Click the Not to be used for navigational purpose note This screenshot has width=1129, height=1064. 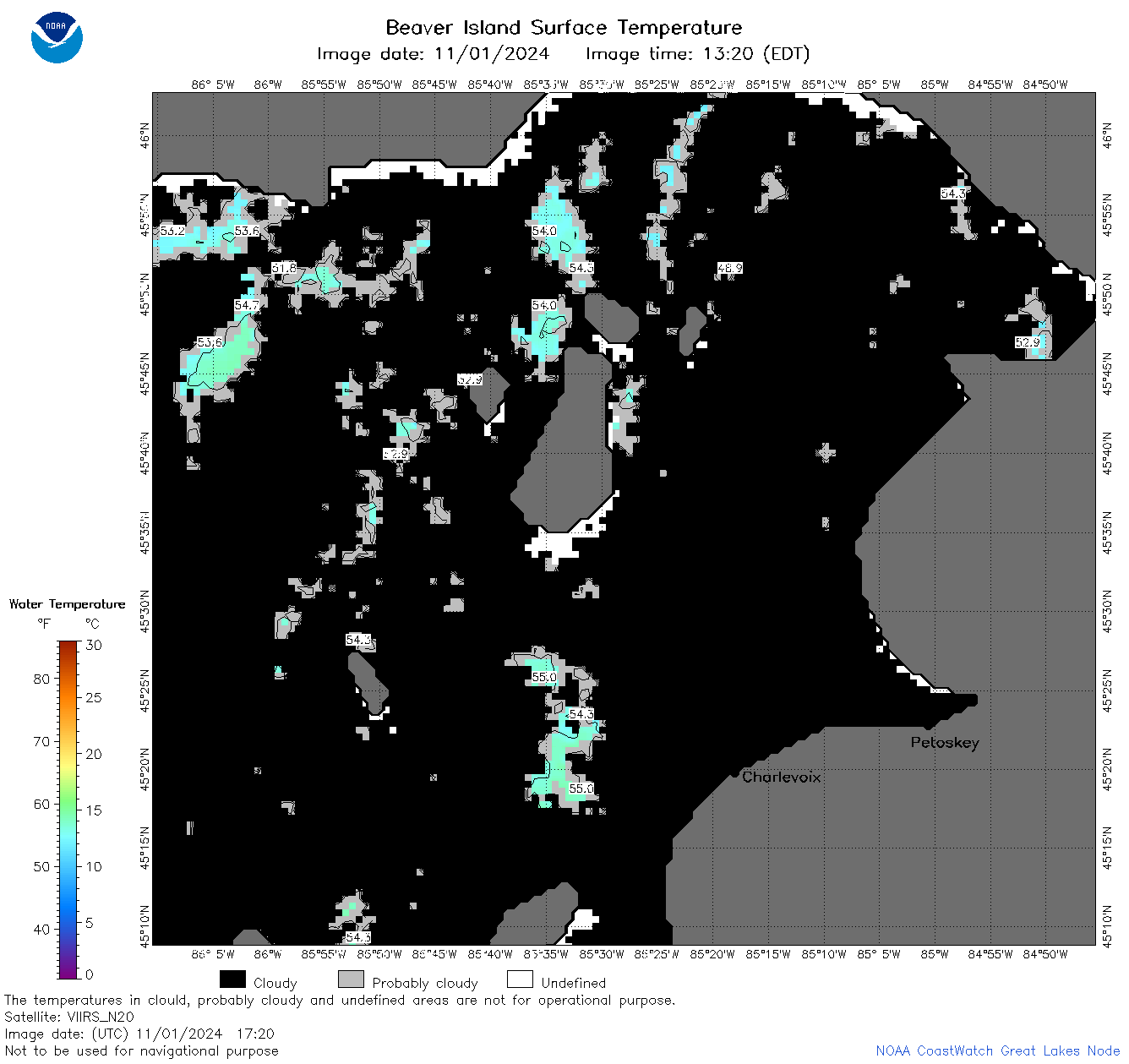pyautogui.click(x=141, y=1050)
